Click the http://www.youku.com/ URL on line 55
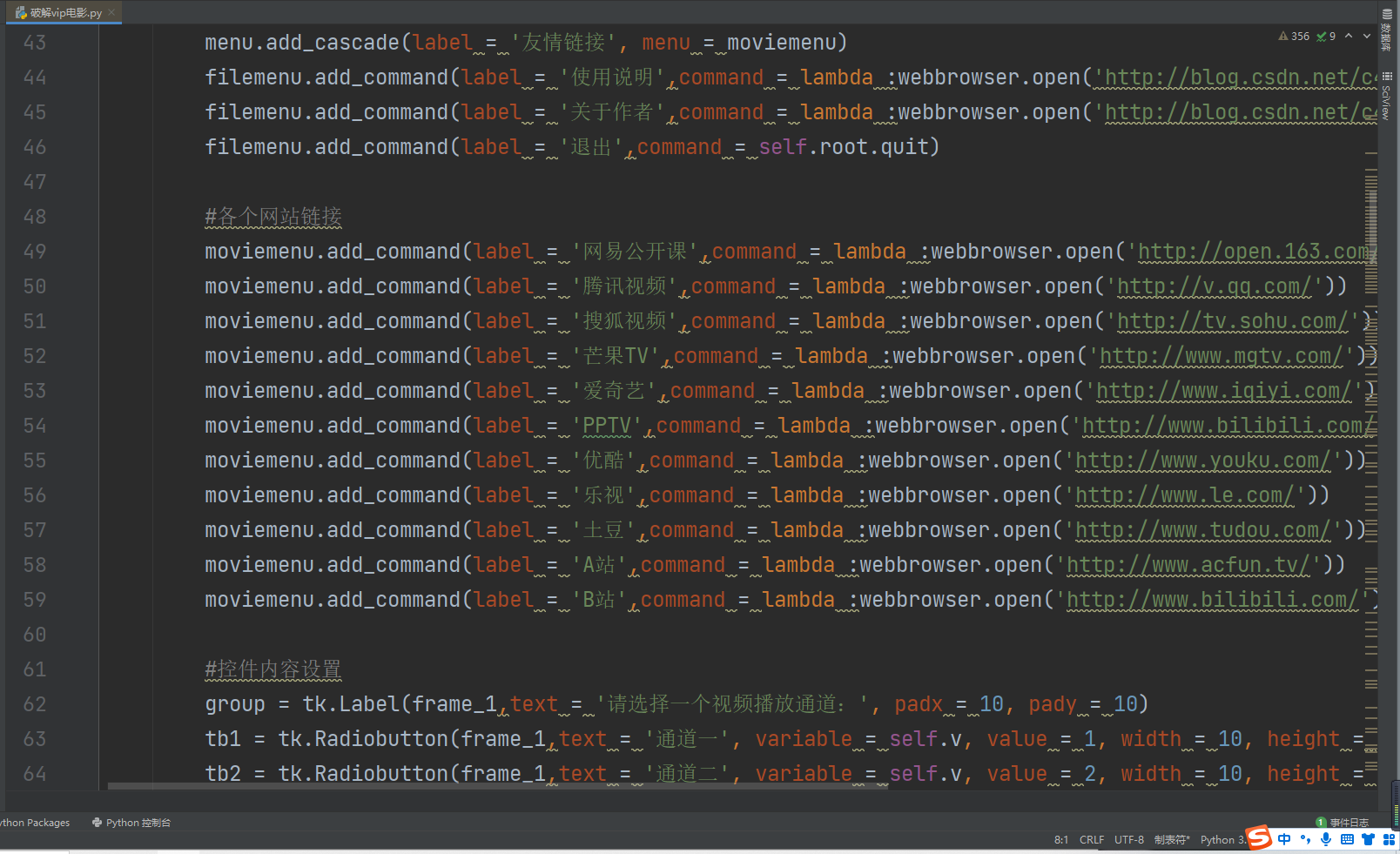Viewport: 1400px width, 854px height. [x=1202, y=461]
